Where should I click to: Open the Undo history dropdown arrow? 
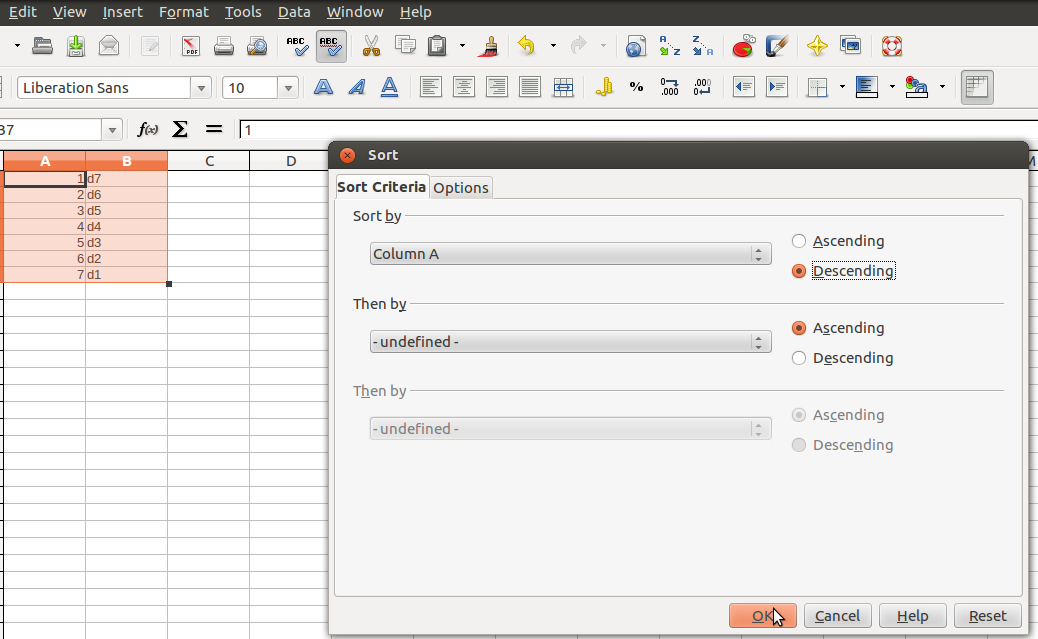[x=553, y=46]
